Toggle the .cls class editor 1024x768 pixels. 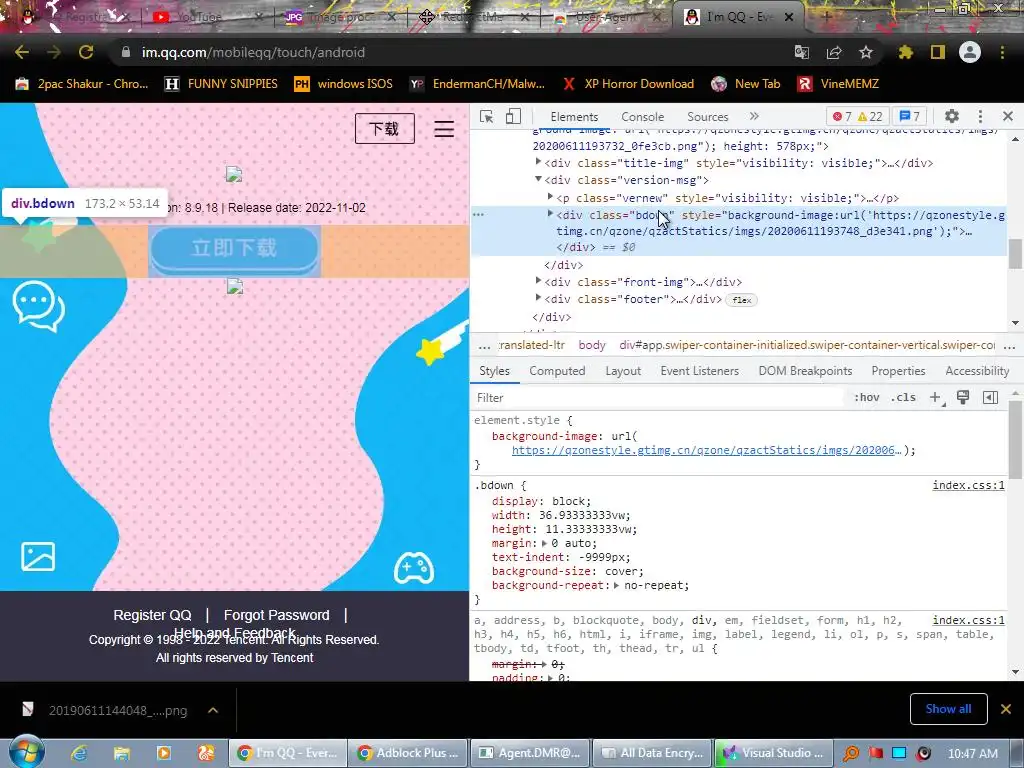pyautogui.click(x=903, y=397)
